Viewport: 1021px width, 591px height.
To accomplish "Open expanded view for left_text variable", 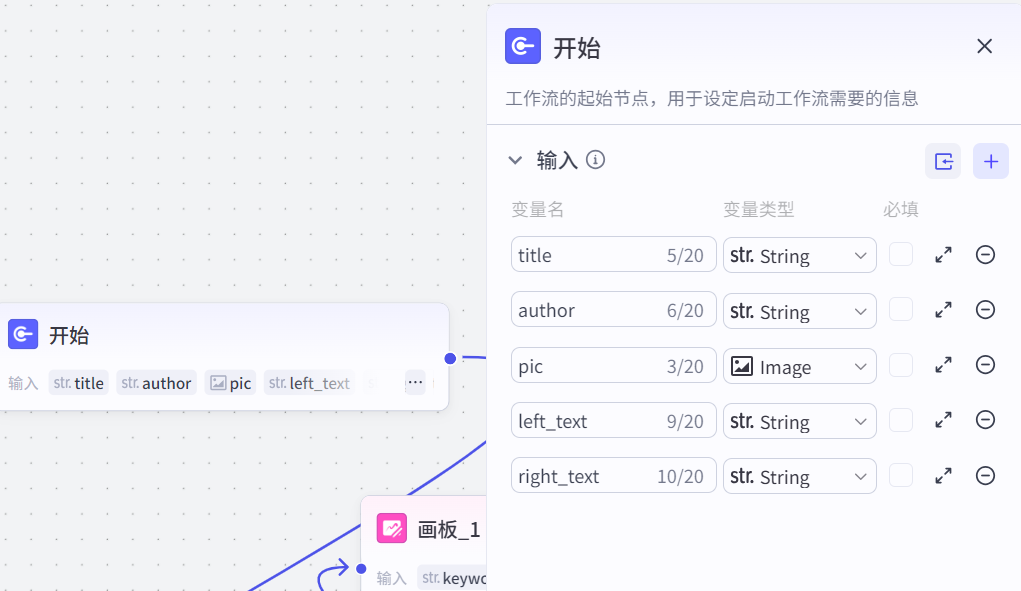I will [x=944, y=420].
